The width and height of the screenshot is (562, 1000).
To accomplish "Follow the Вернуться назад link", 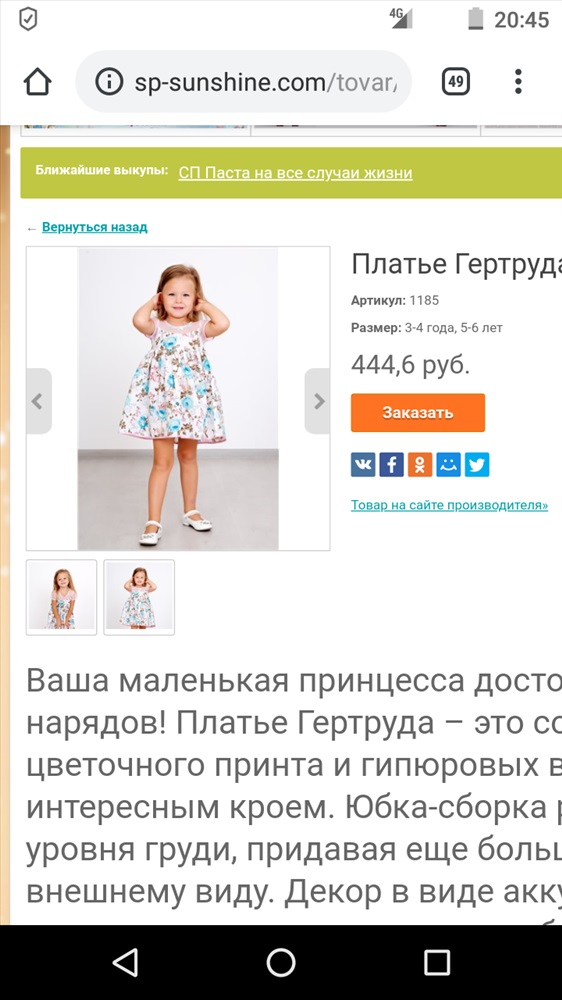I will [x=94, y=227].
